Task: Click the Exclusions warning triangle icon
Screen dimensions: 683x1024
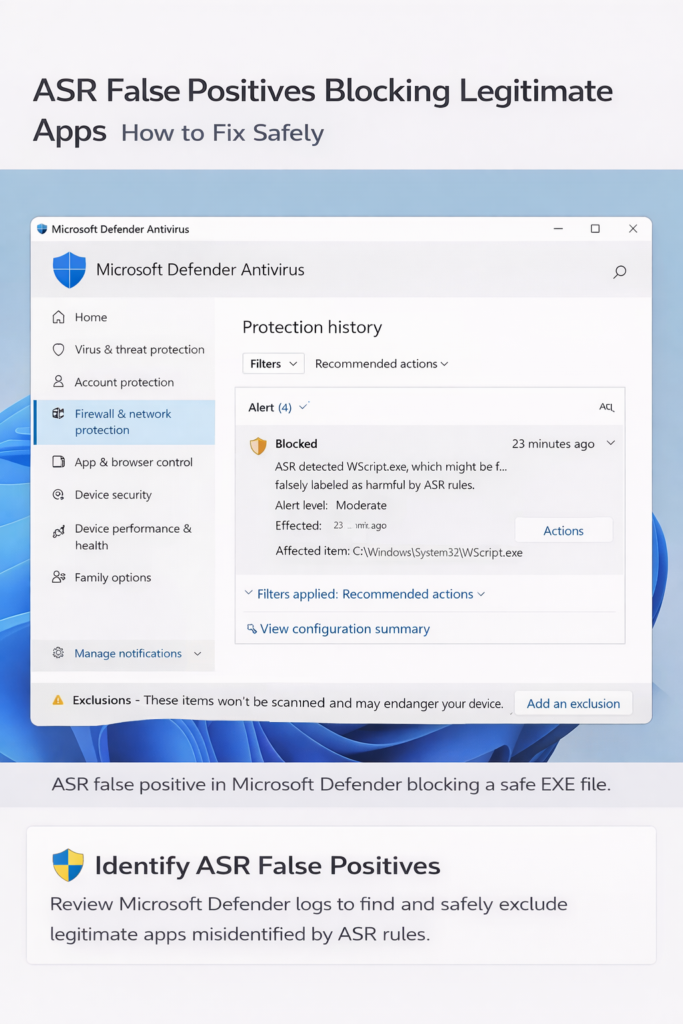Action: coord(58,700)
